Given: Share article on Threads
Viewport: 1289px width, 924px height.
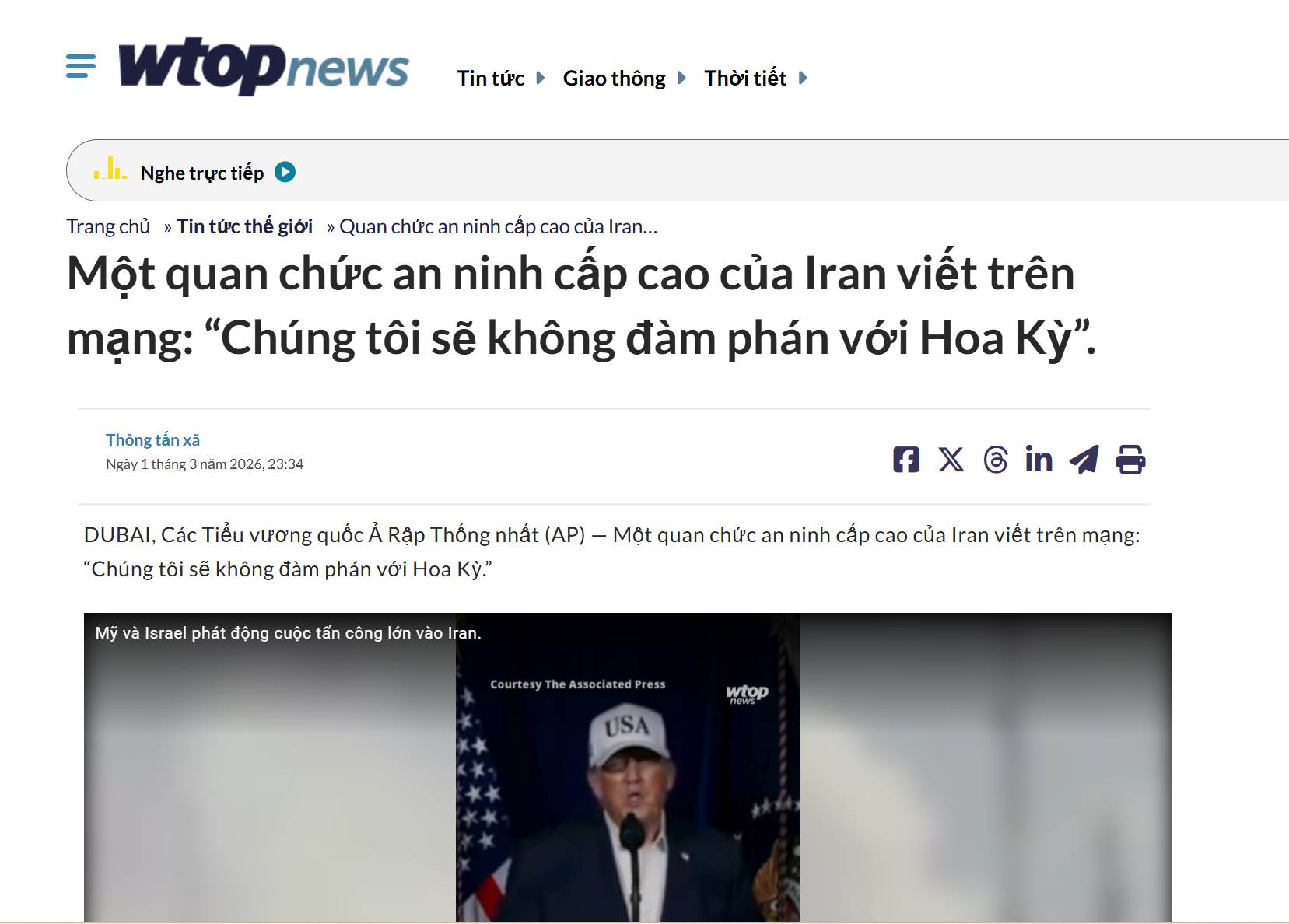Looking at the screenshot, I should coord(996,460).
